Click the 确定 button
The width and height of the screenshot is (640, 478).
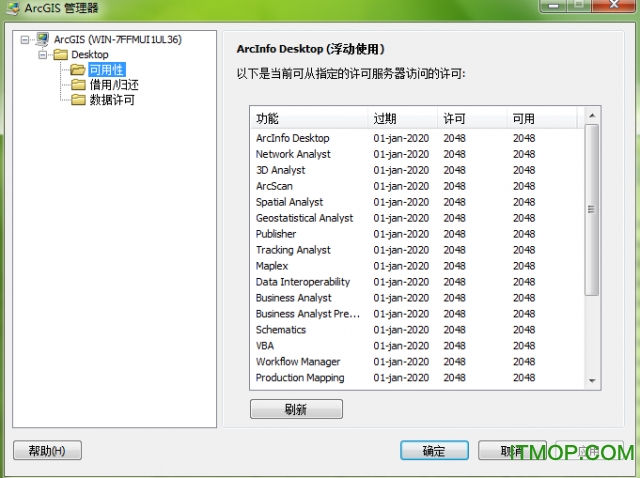[x=434, y=451]
